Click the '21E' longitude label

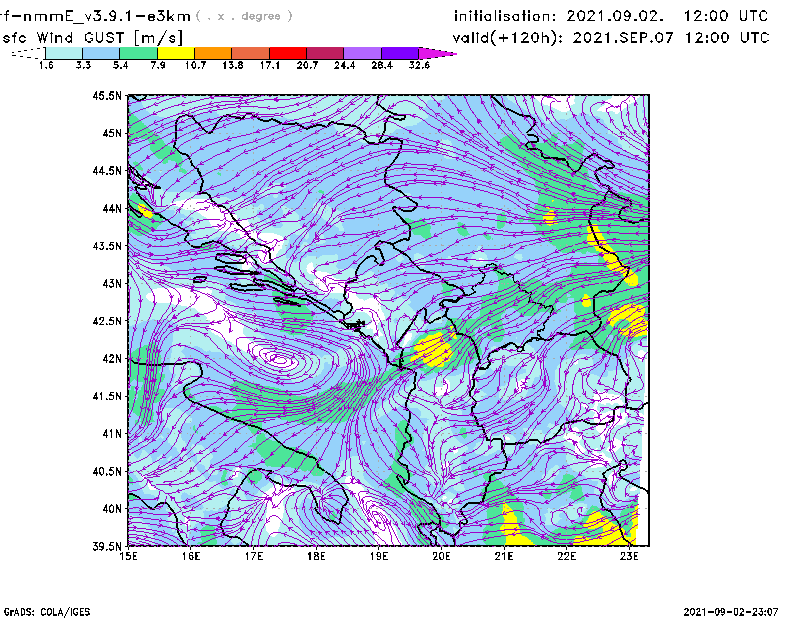(x=504, y=556)
